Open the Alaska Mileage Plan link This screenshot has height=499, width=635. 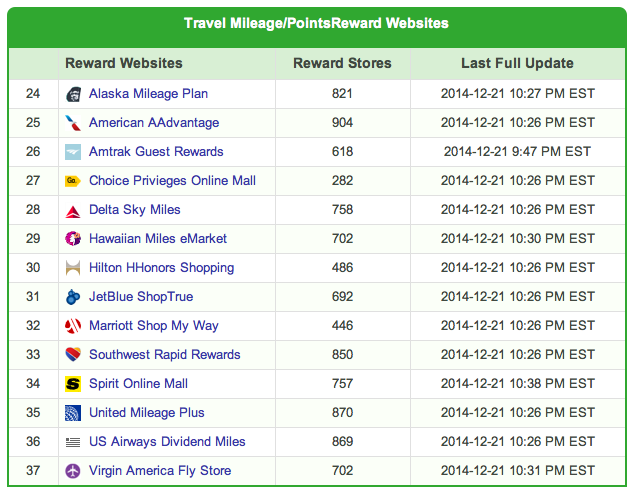pyautogui.click(x=148, y=94)
